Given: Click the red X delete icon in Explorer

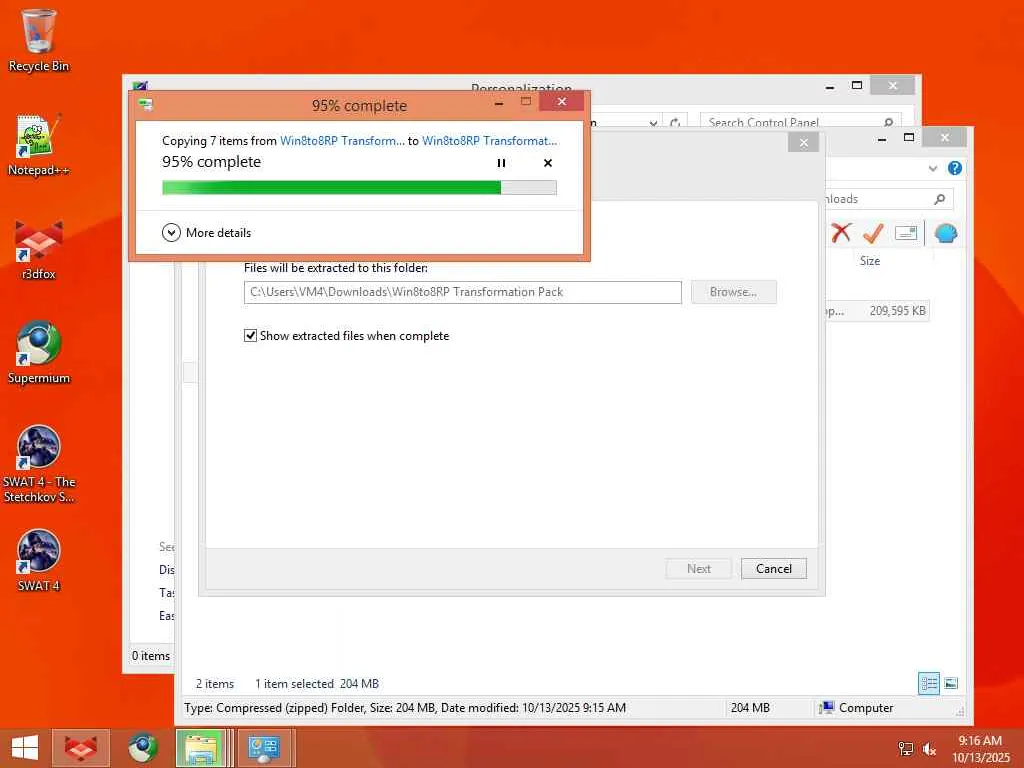Looking at the screenshot, I should [841, 232].
